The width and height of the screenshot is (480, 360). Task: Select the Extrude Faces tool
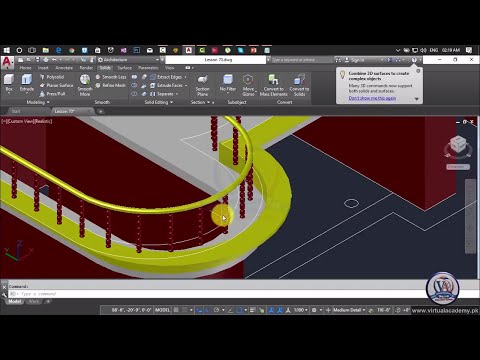click(x=166, y=85)
